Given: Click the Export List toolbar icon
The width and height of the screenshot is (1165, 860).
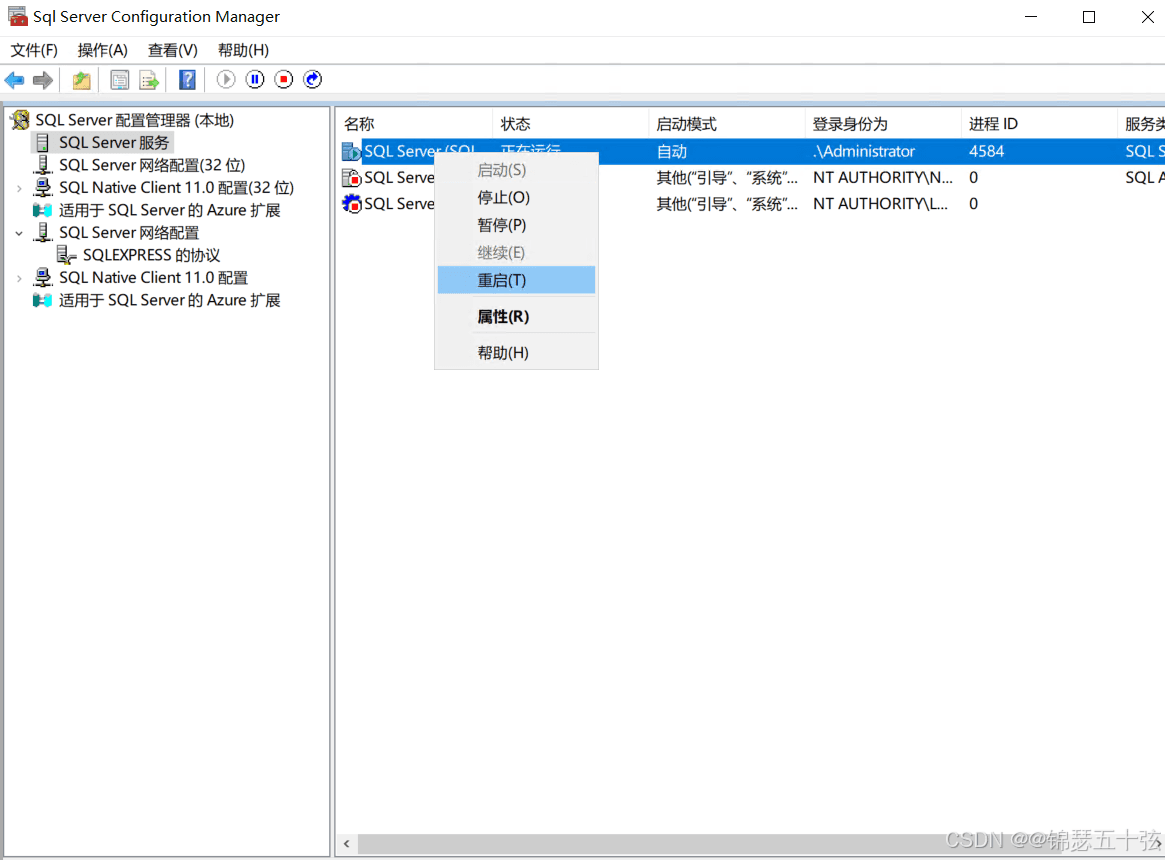Looking at the screenshot, I should [x=149, y=80].
